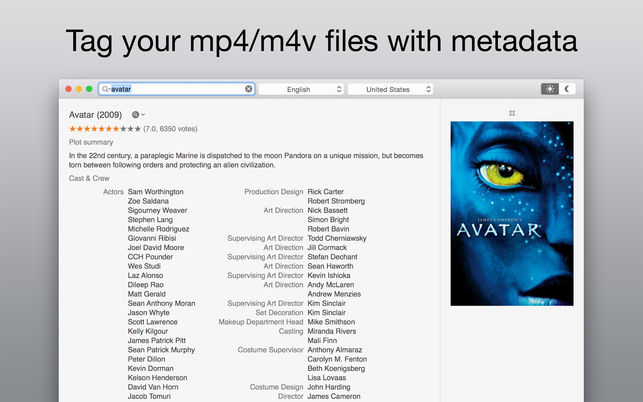The width and height of the screenshot is (643, 402).
Task: Click Carolyn M. Fenton entry
Action: 337,359
